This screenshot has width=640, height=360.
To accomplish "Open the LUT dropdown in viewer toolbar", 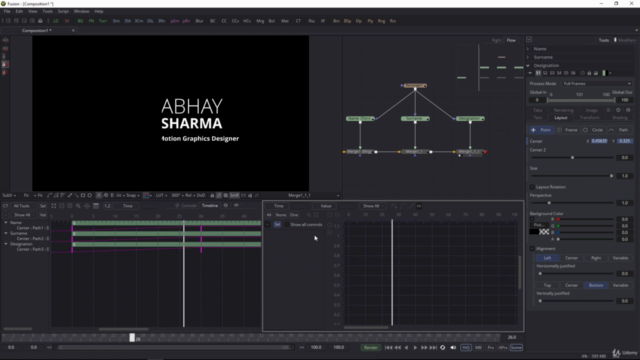I will point(161,196).
